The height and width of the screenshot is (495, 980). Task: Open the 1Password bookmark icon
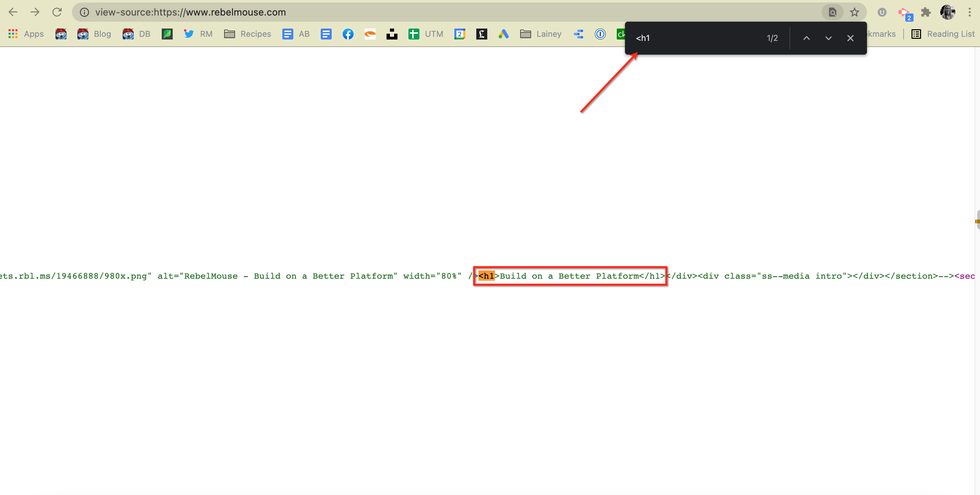[600, 34]
